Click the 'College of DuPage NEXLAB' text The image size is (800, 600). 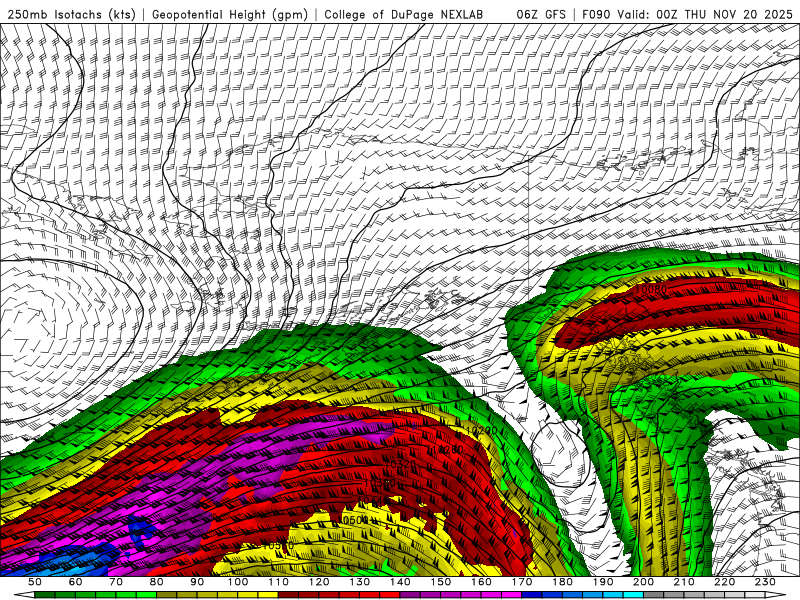click(x=404, y=15)
